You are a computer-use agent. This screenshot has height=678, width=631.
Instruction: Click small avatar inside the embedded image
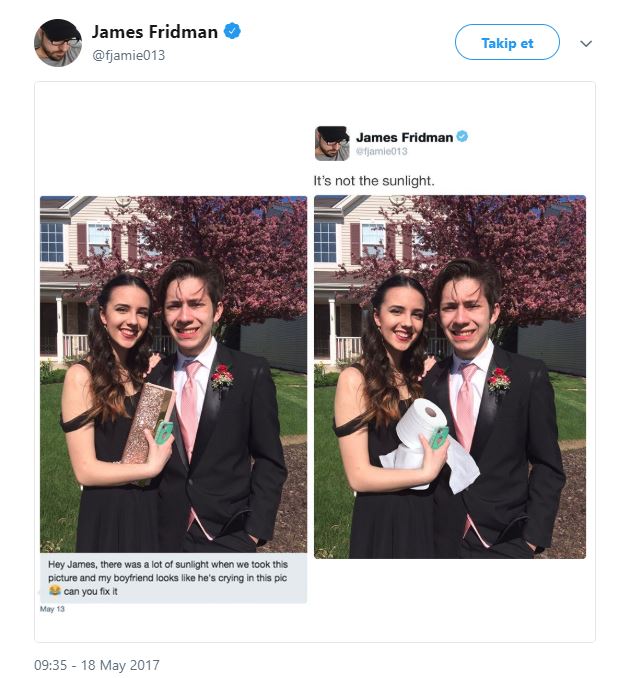[x=332, y=143]
